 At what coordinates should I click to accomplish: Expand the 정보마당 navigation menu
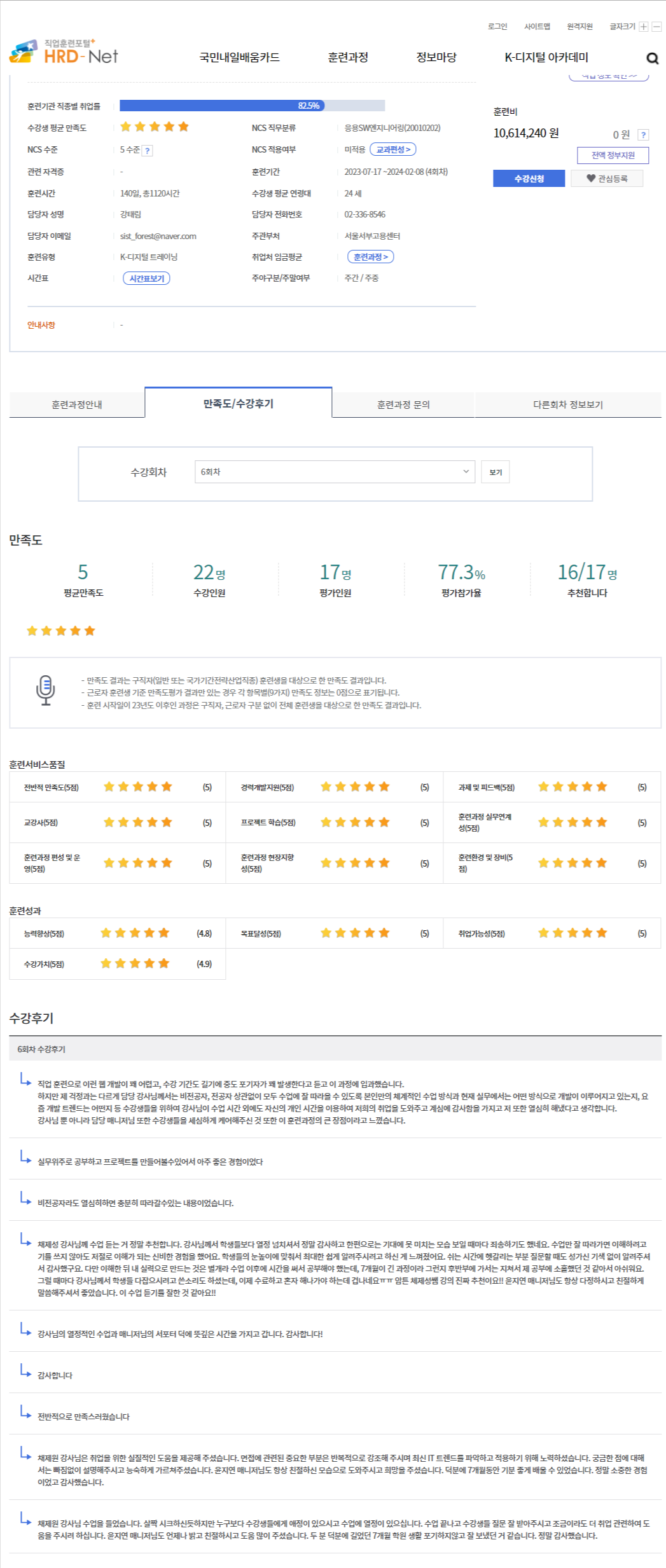(x=436, y=57)
